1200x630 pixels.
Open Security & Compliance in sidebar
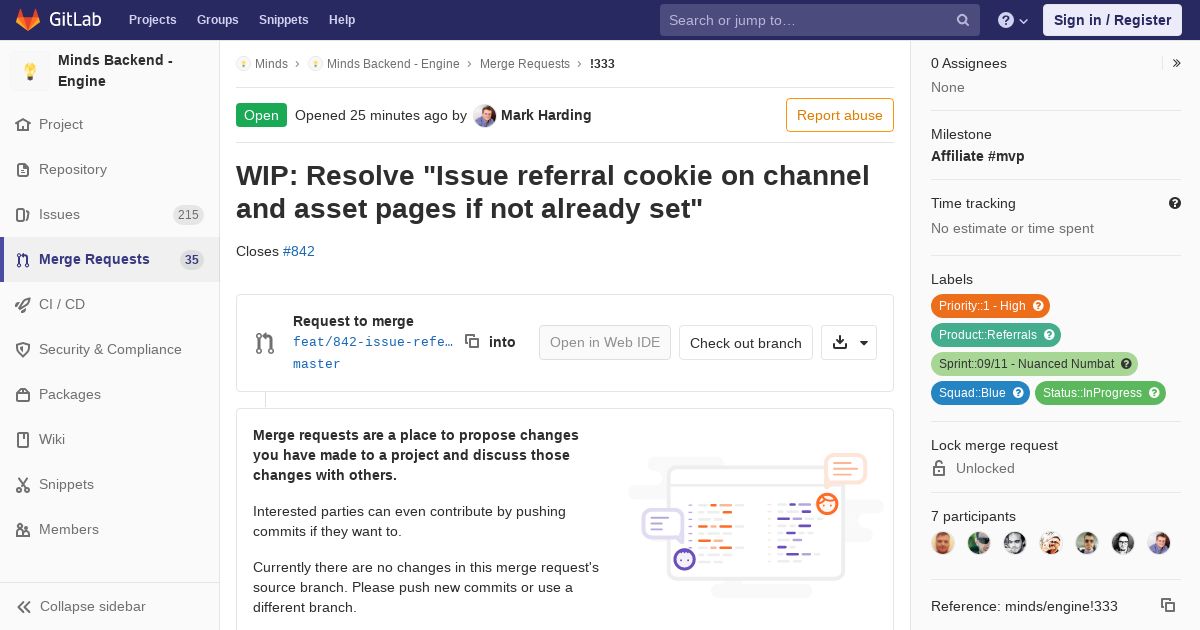[x=110, y=349]
